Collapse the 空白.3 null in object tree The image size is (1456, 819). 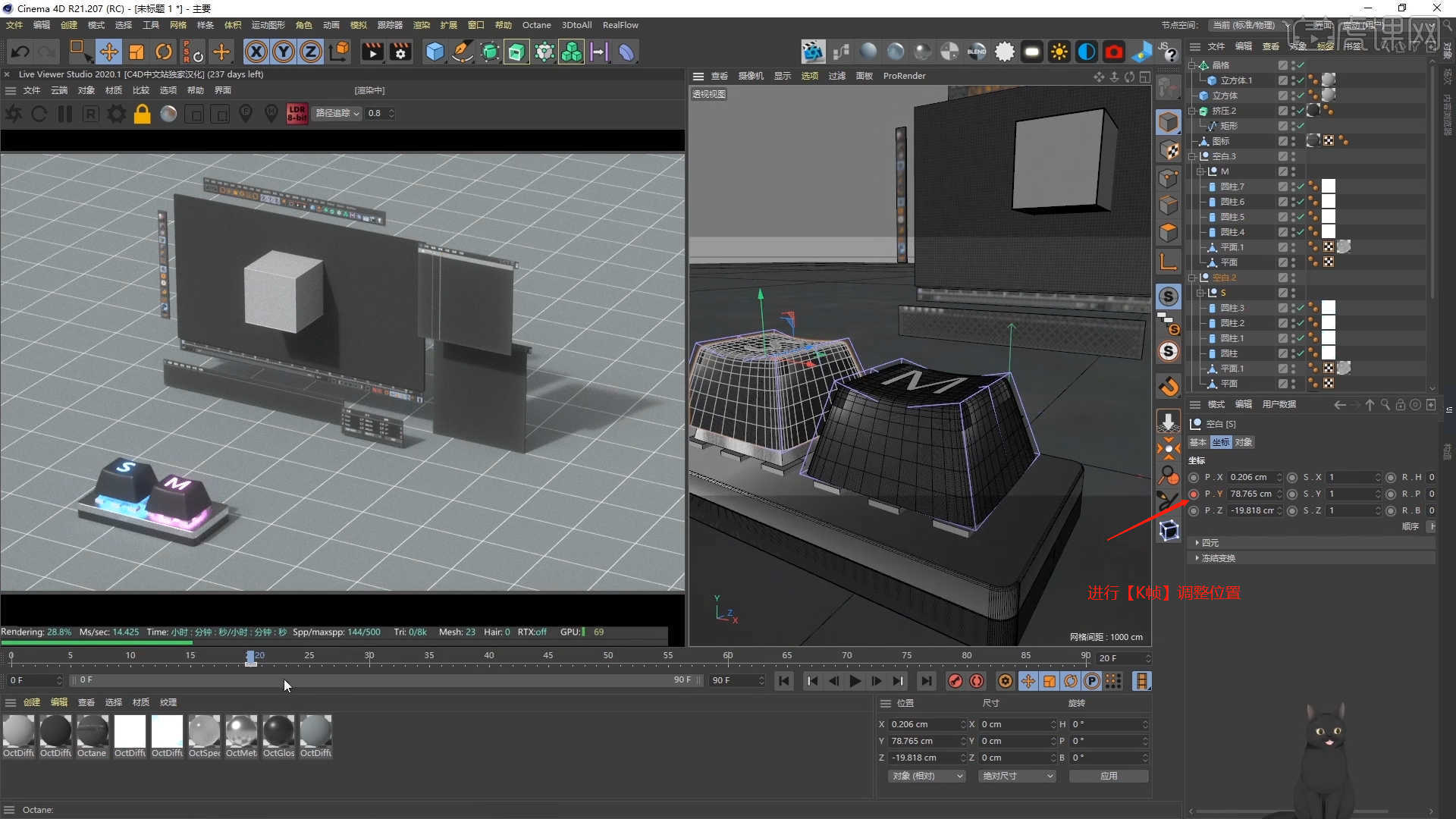pos(1192,156)
